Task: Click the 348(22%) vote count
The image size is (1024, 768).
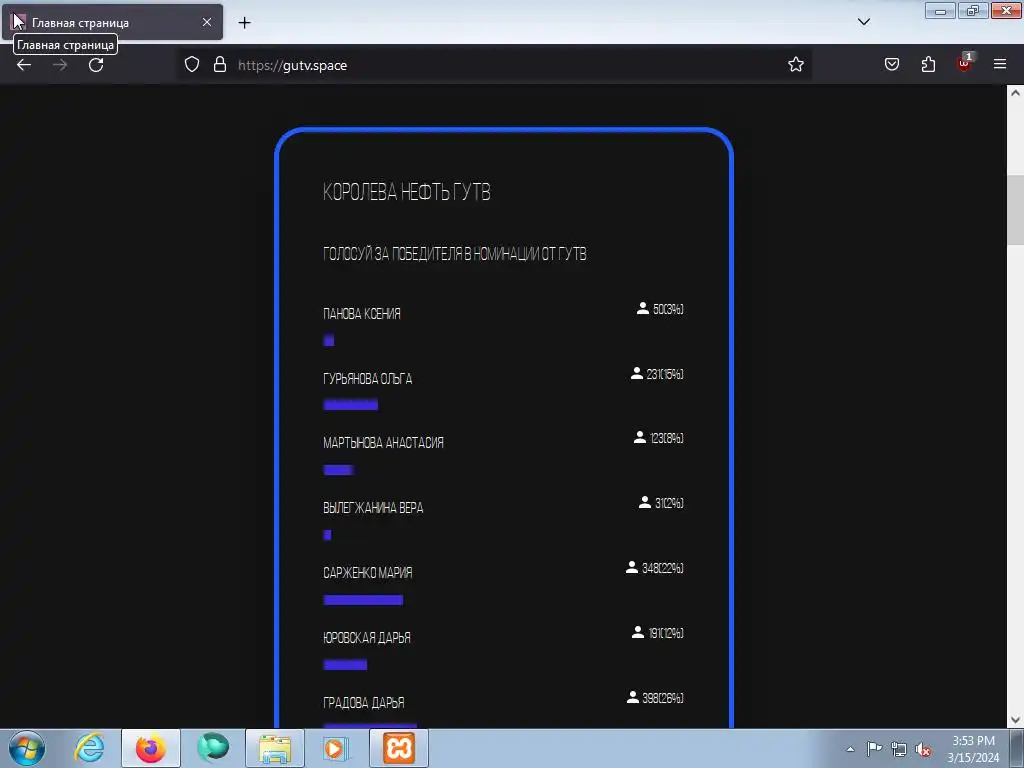Action: [x=663, y=568]
